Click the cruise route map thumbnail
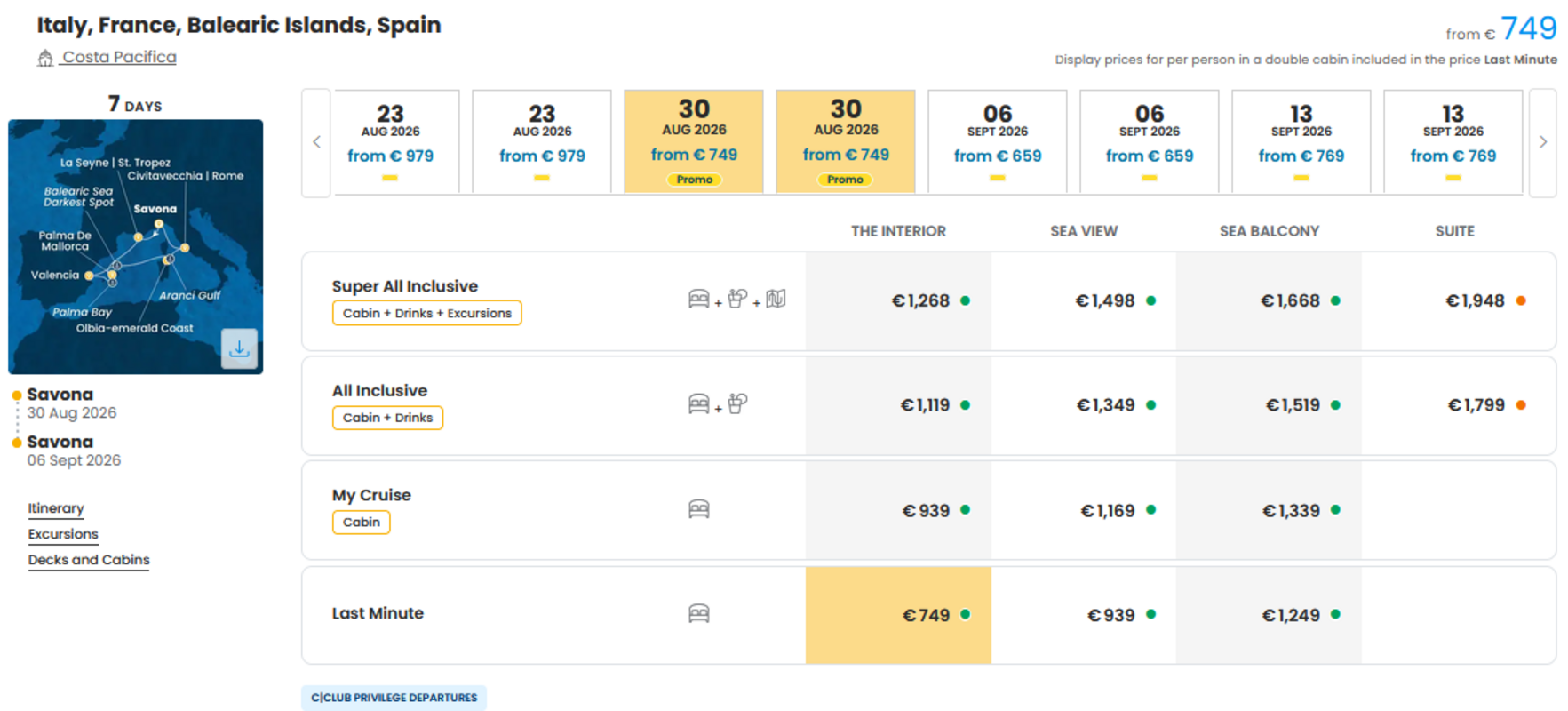 136,246
